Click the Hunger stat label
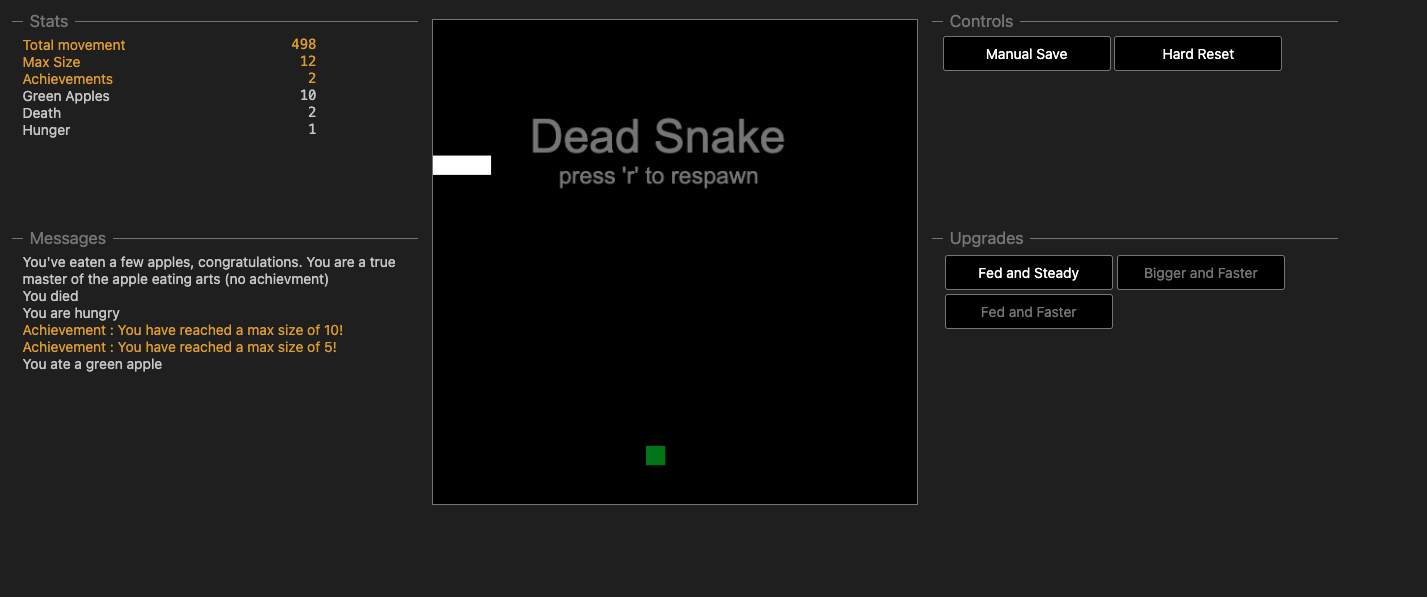The image size is (1427, 597). click(x=46, y=130)
